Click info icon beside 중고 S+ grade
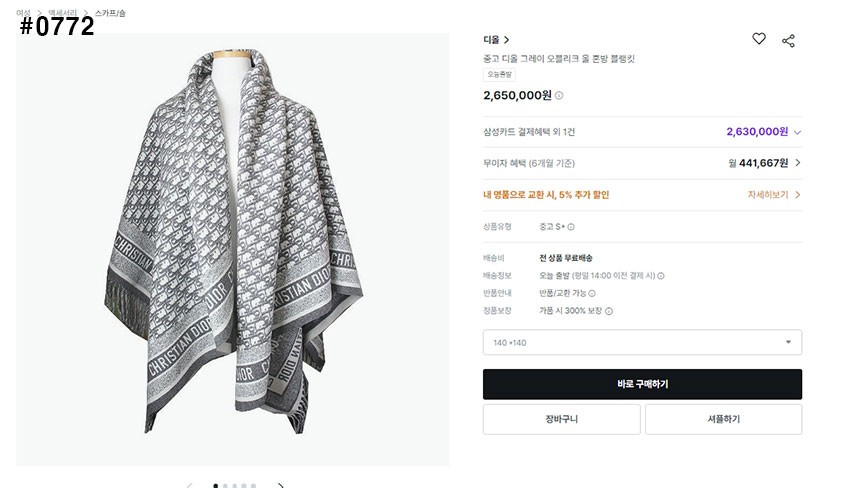Viewport: 860px width, 488px height. (571, 227)
